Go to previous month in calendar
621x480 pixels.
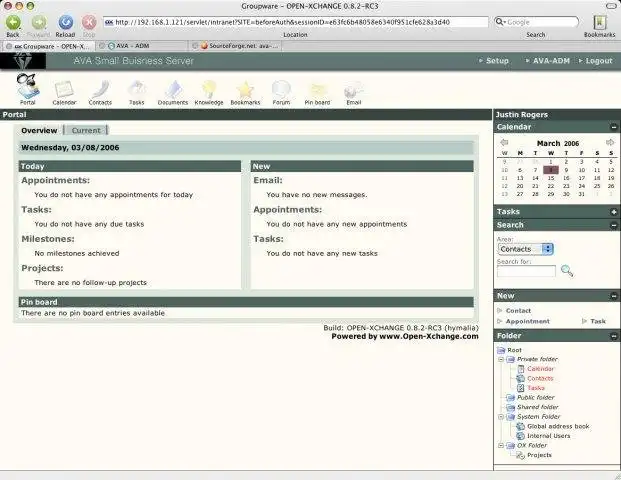tap(504, 143)
